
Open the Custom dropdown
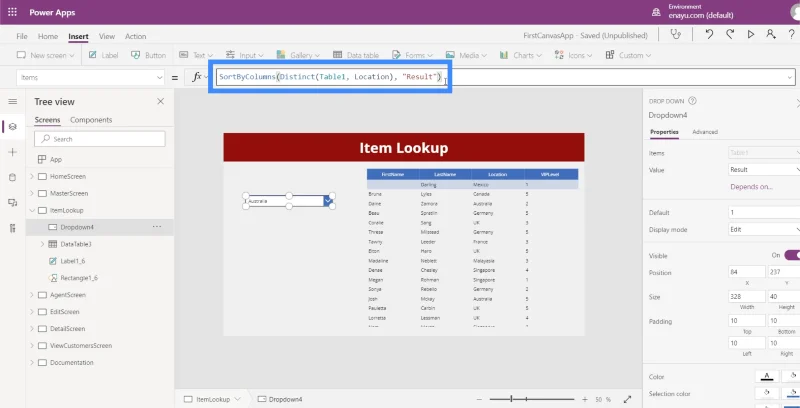[628, 55]
